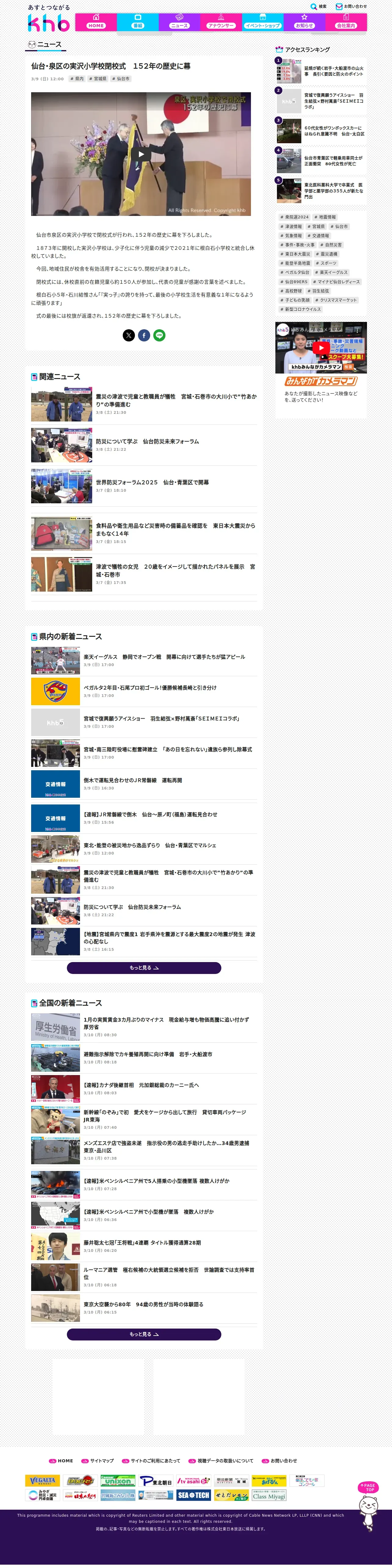392x1568 pixels.
Task: Open the イベント・ショップ navigation tab
Action: [262, 22]
